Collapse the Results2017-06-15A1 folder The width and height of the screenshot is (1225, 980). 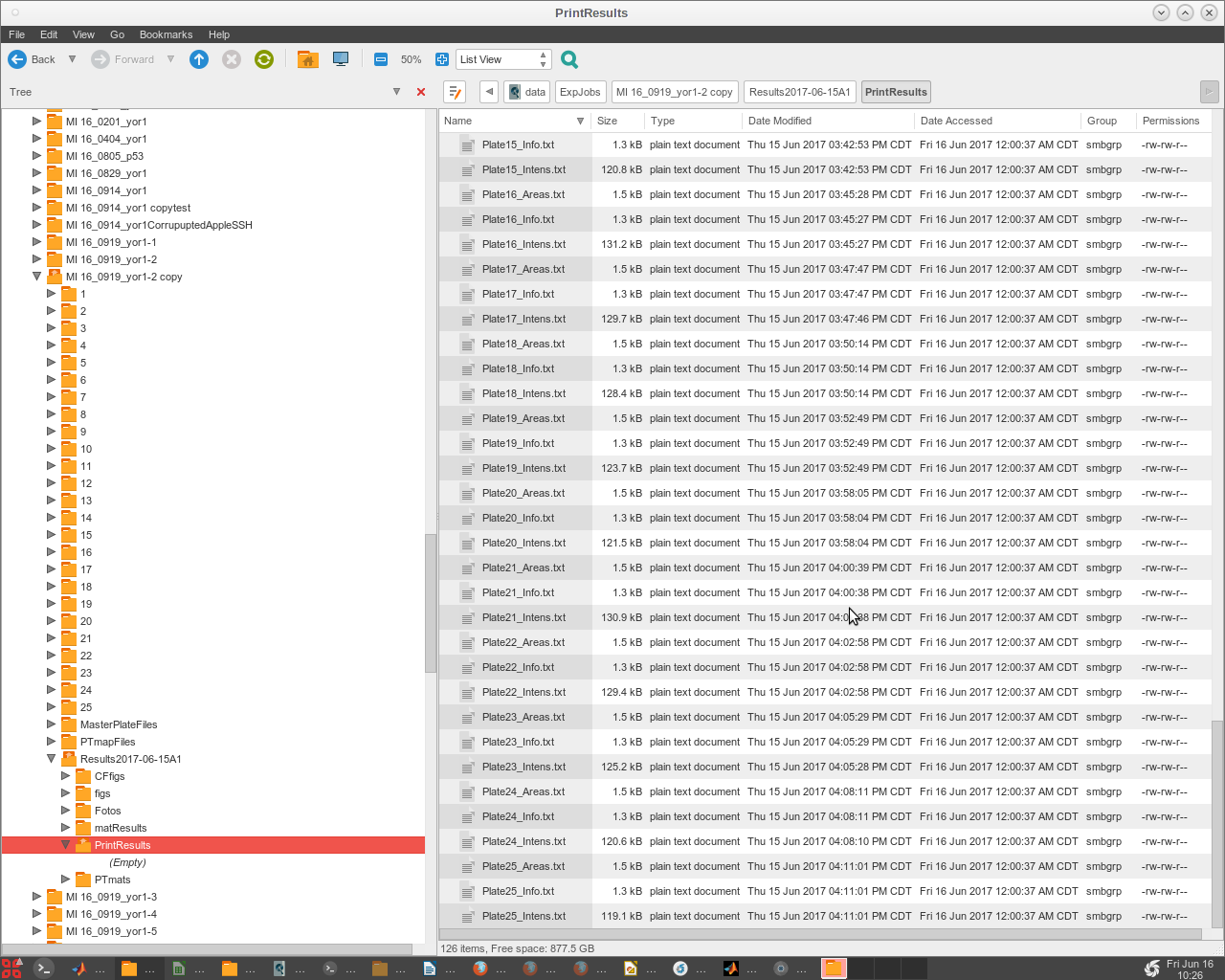point(52,759)
